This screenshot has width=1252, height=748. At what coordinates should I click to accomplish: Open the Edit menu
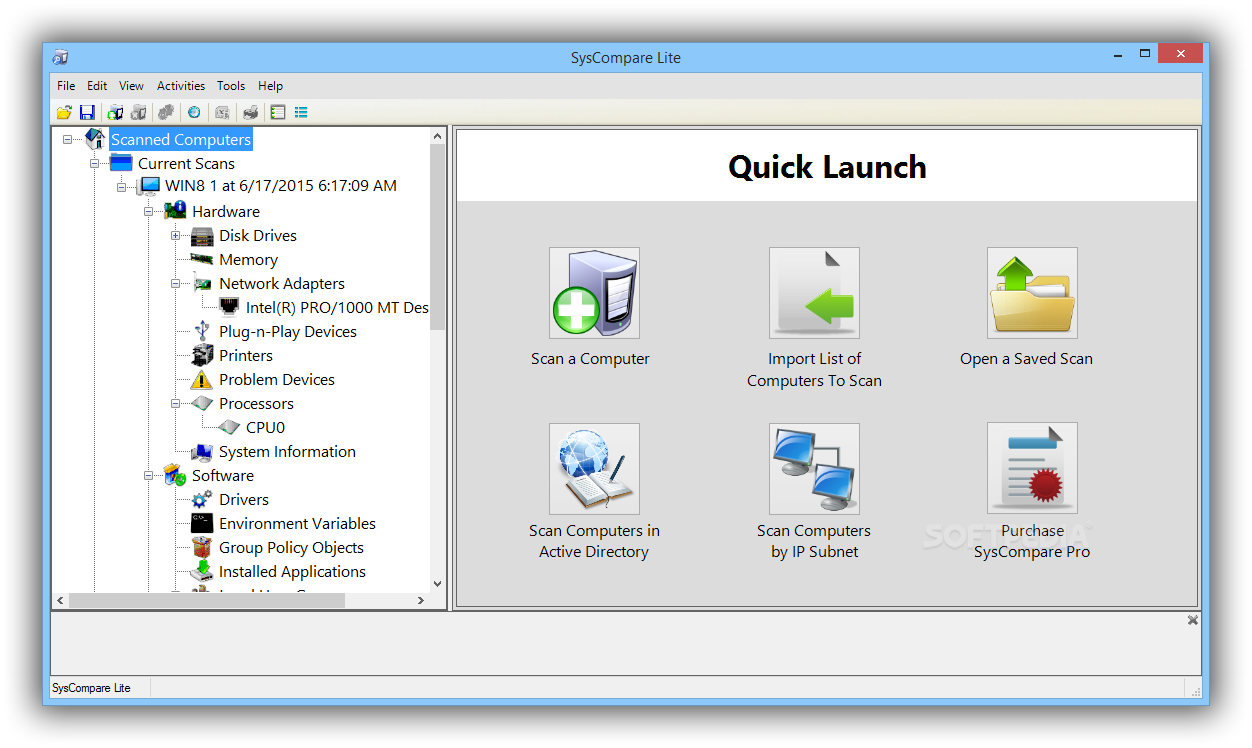pos(97,86)
